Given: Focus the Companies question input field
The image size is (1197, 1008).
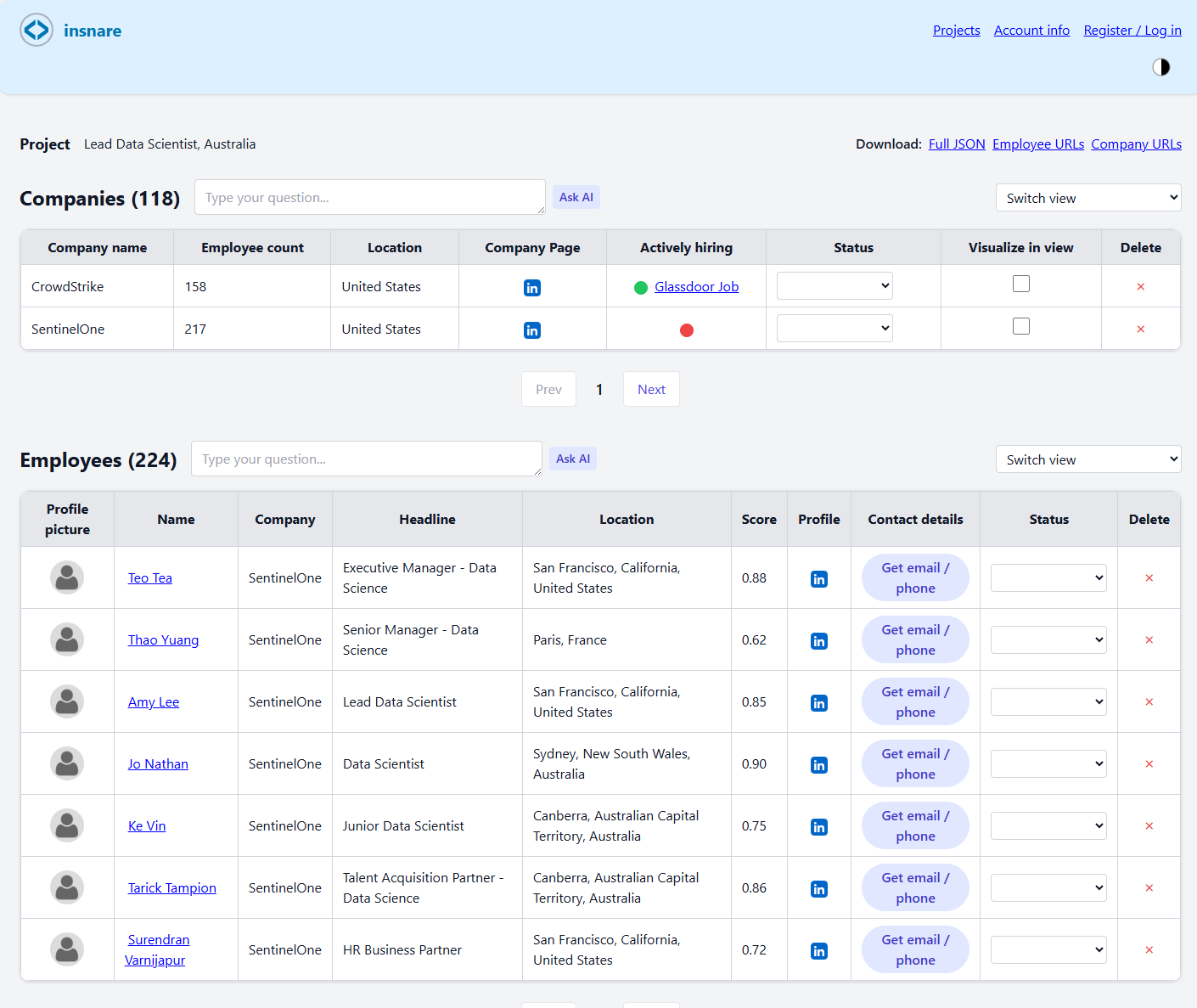Looking at the screenshot, I should [370, 197].
